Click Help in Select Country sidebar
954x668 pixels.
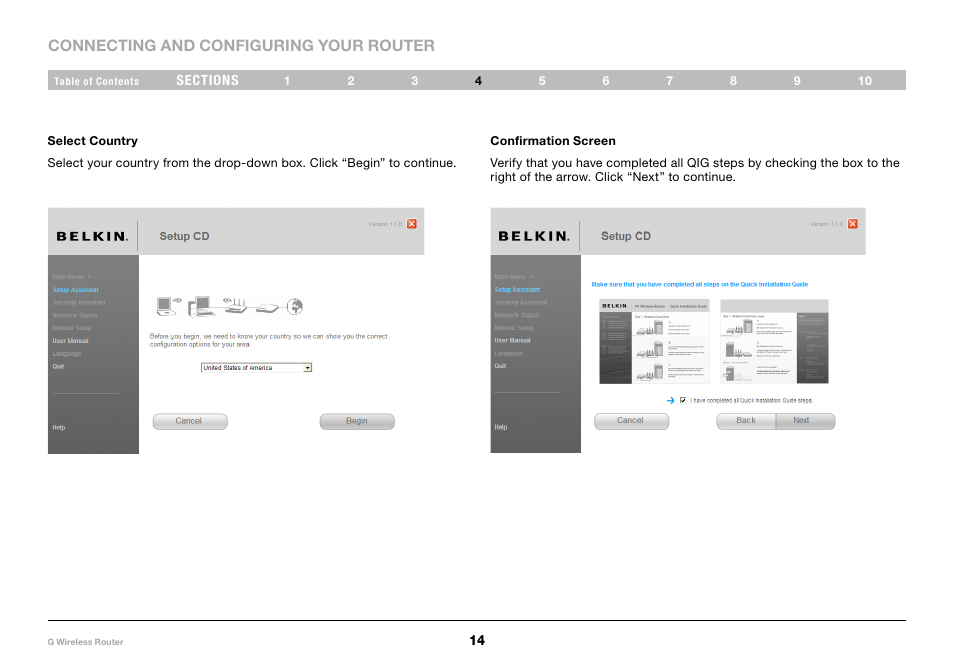pos(59,427)
